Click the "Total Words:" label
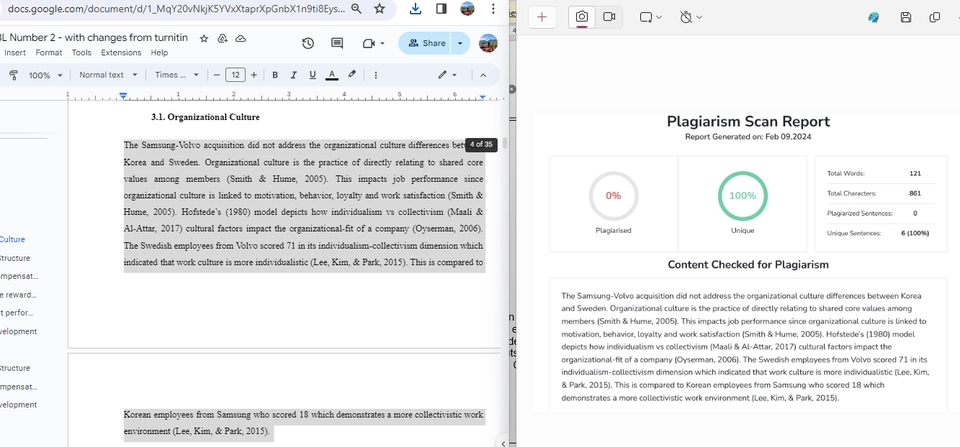This screenshot has height=447, width=960. tap(846, 174)
